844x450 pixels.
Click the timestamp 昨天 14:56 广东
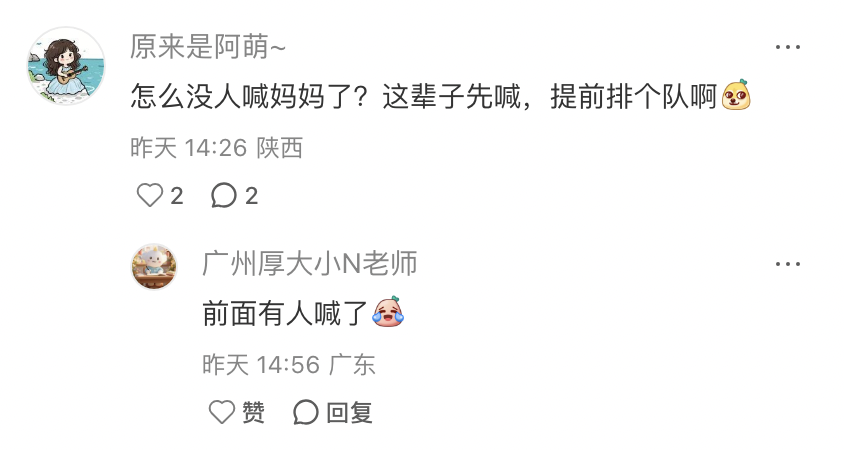(x=289, y=364)
